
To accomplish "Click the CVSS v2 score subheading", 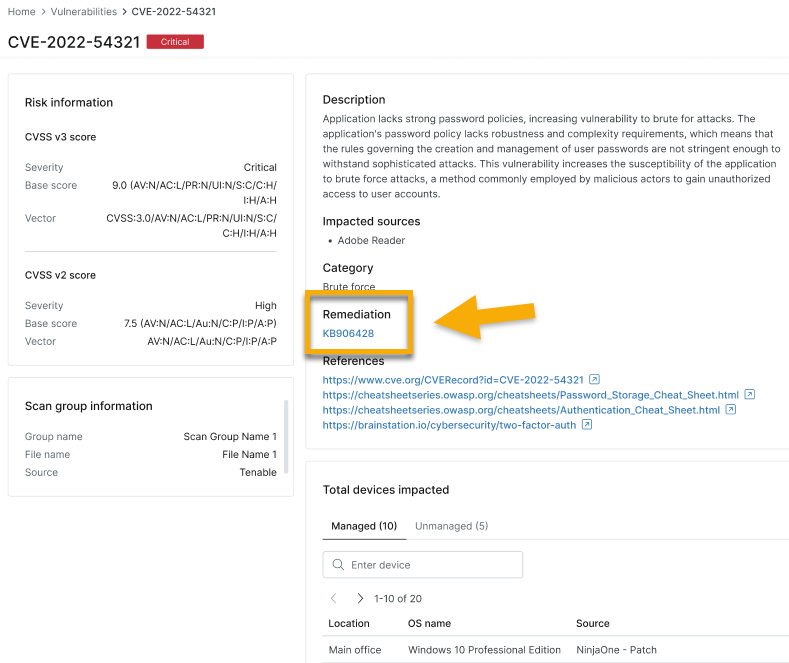I will point(60,275).
